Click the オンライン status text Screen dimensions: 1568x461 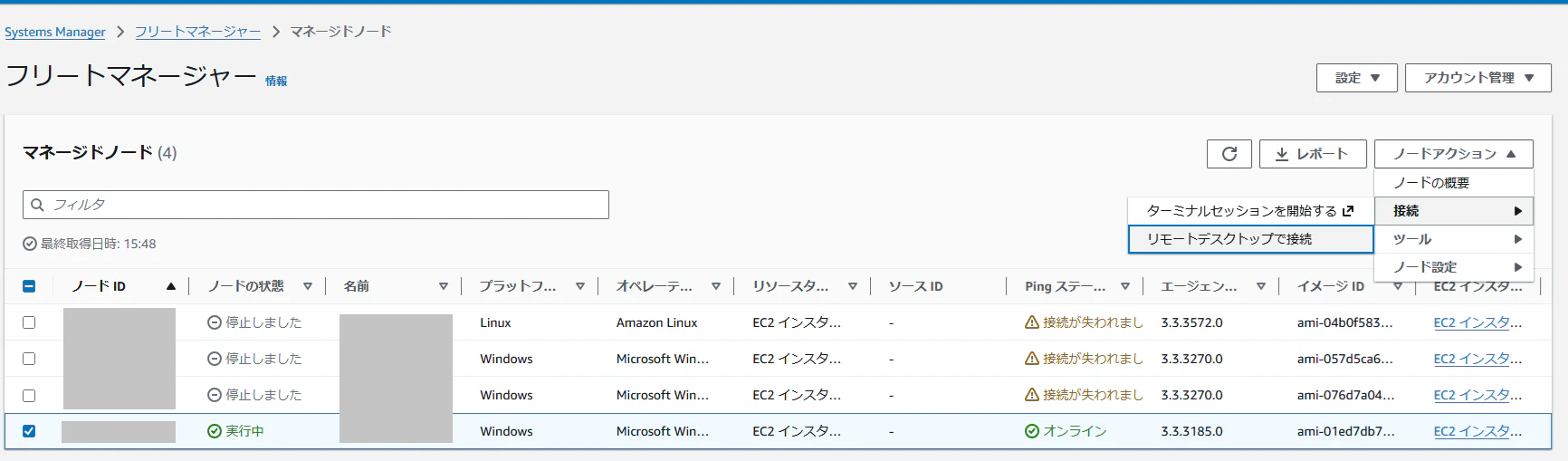(1075, 431)
